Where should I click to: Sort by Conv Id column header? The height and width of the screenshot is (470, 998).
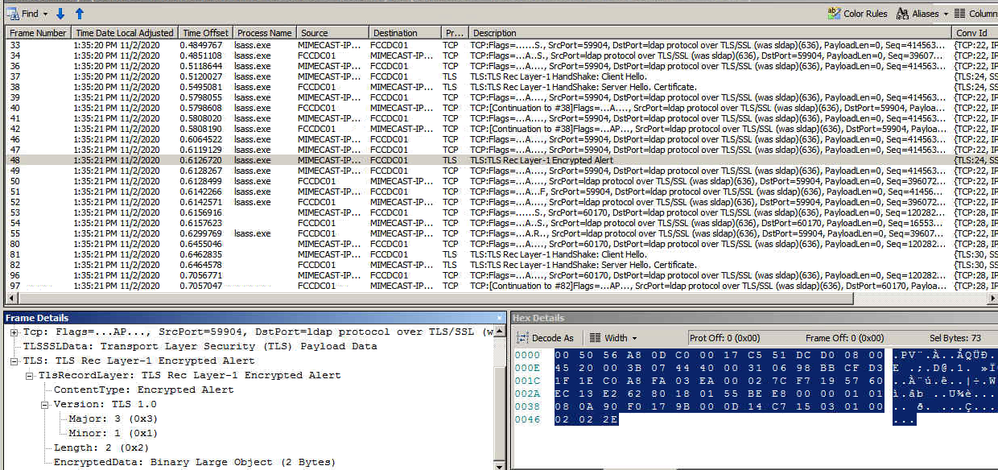point(975,32)
